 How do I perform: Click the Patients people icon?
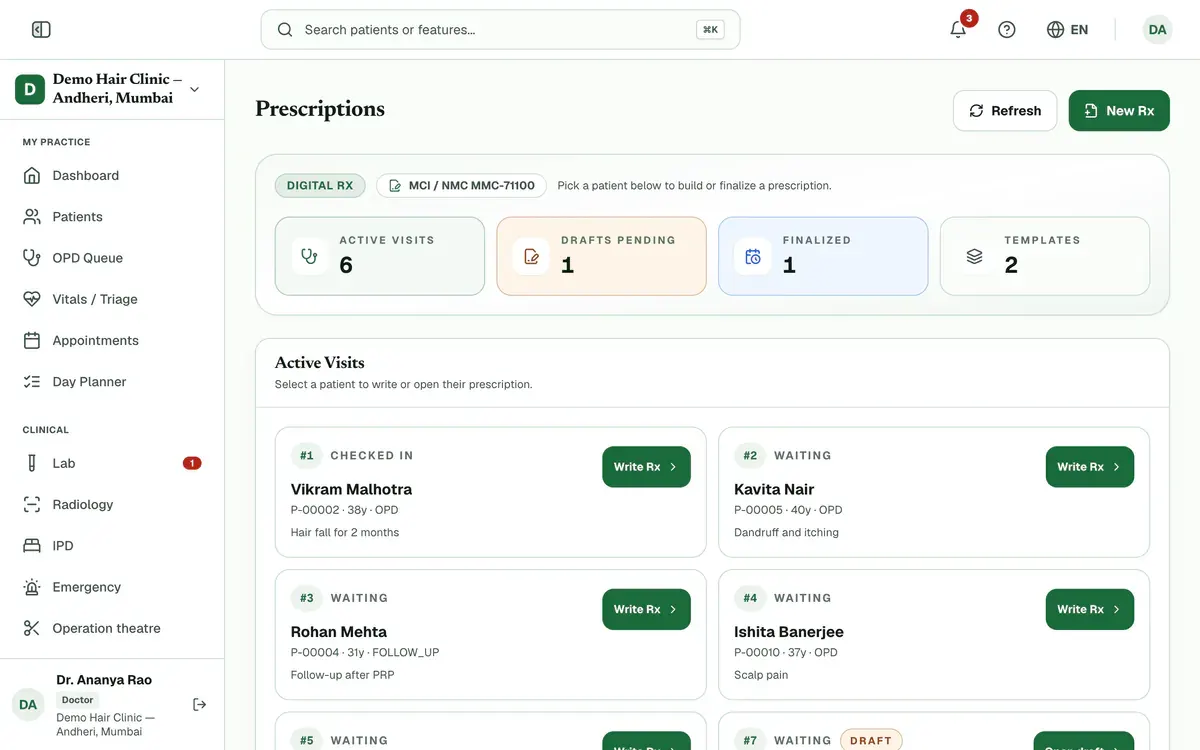(x=32, y=217)
